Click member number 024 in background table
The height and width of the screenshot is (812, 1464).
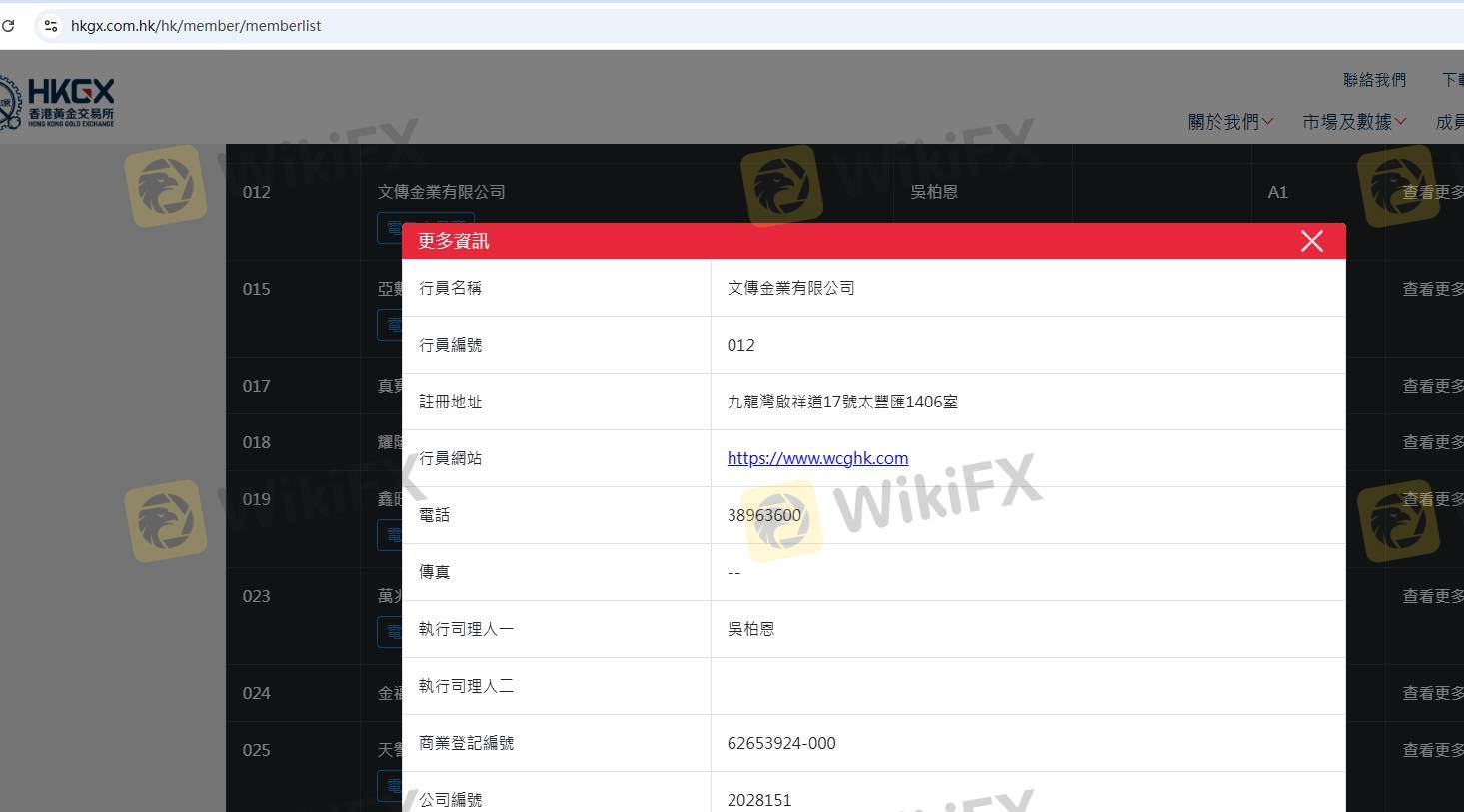[257, 693]
